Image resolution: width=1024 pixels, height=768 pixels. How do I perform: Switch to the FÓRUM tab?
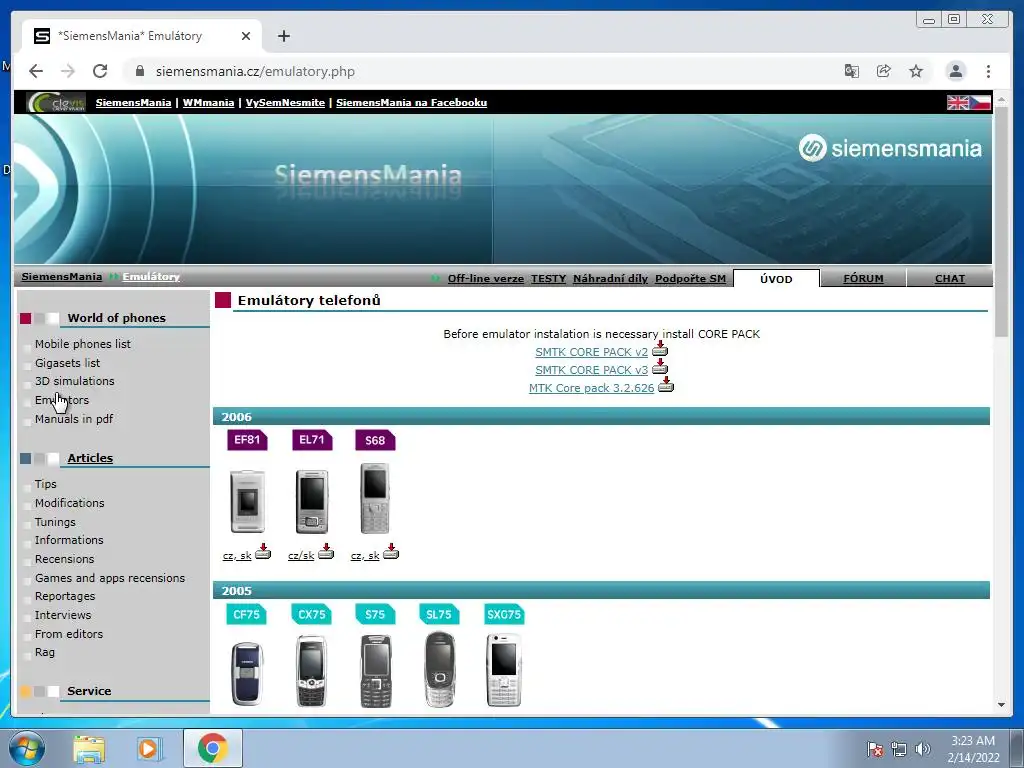click(863, 279)
